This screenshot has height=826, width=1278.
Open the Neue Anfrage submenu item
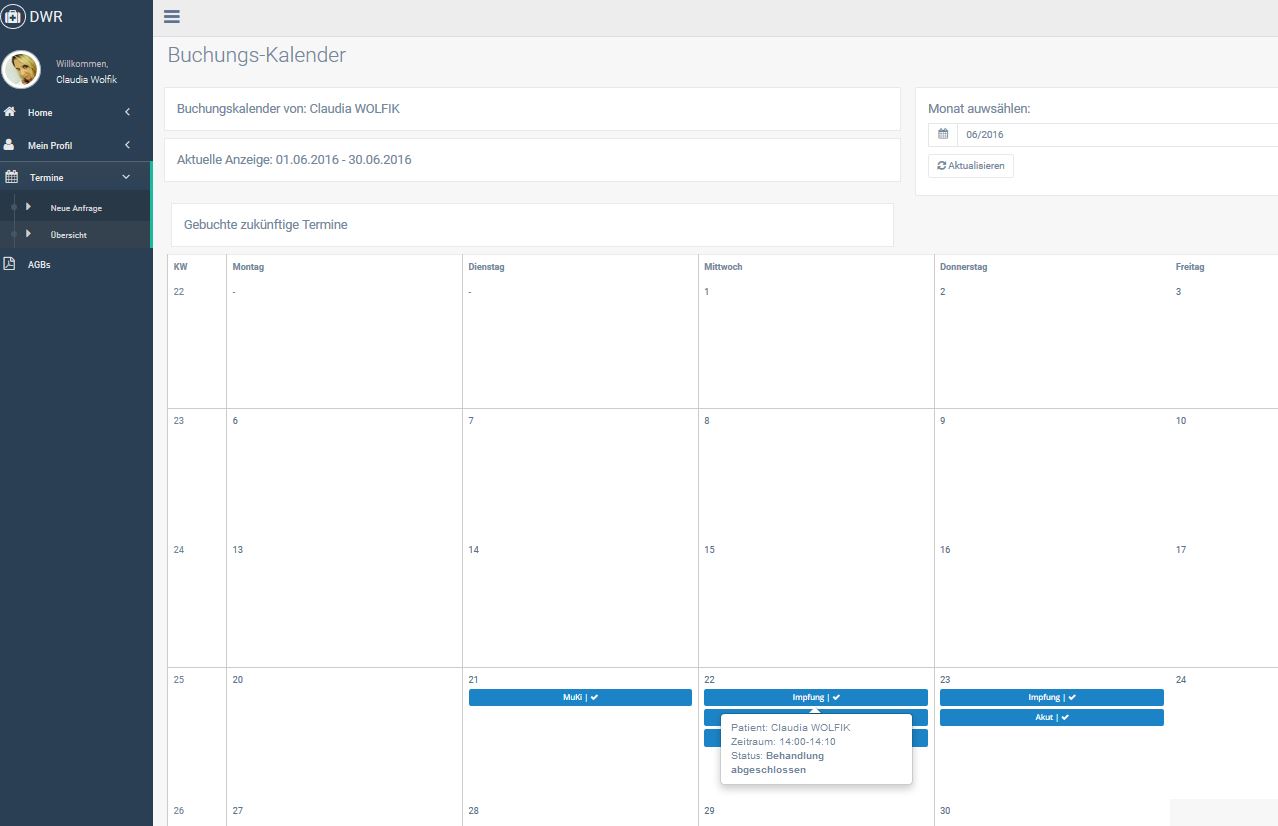pos(76,208)
